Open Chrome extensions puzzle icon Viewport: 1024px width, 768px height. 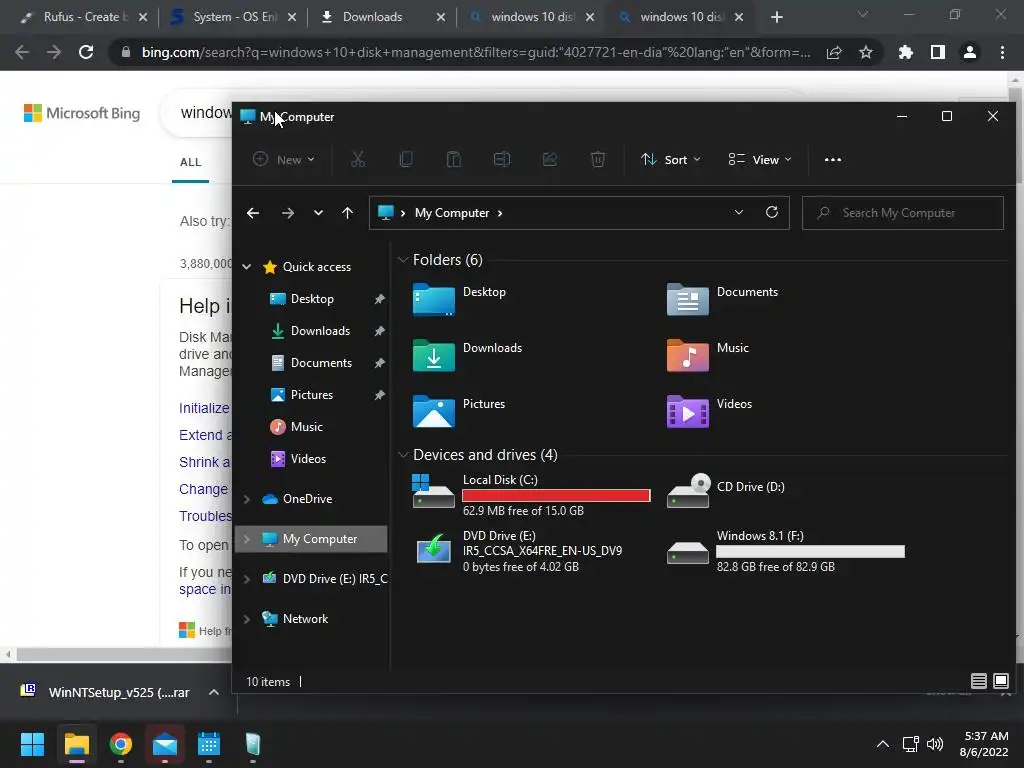905,52
